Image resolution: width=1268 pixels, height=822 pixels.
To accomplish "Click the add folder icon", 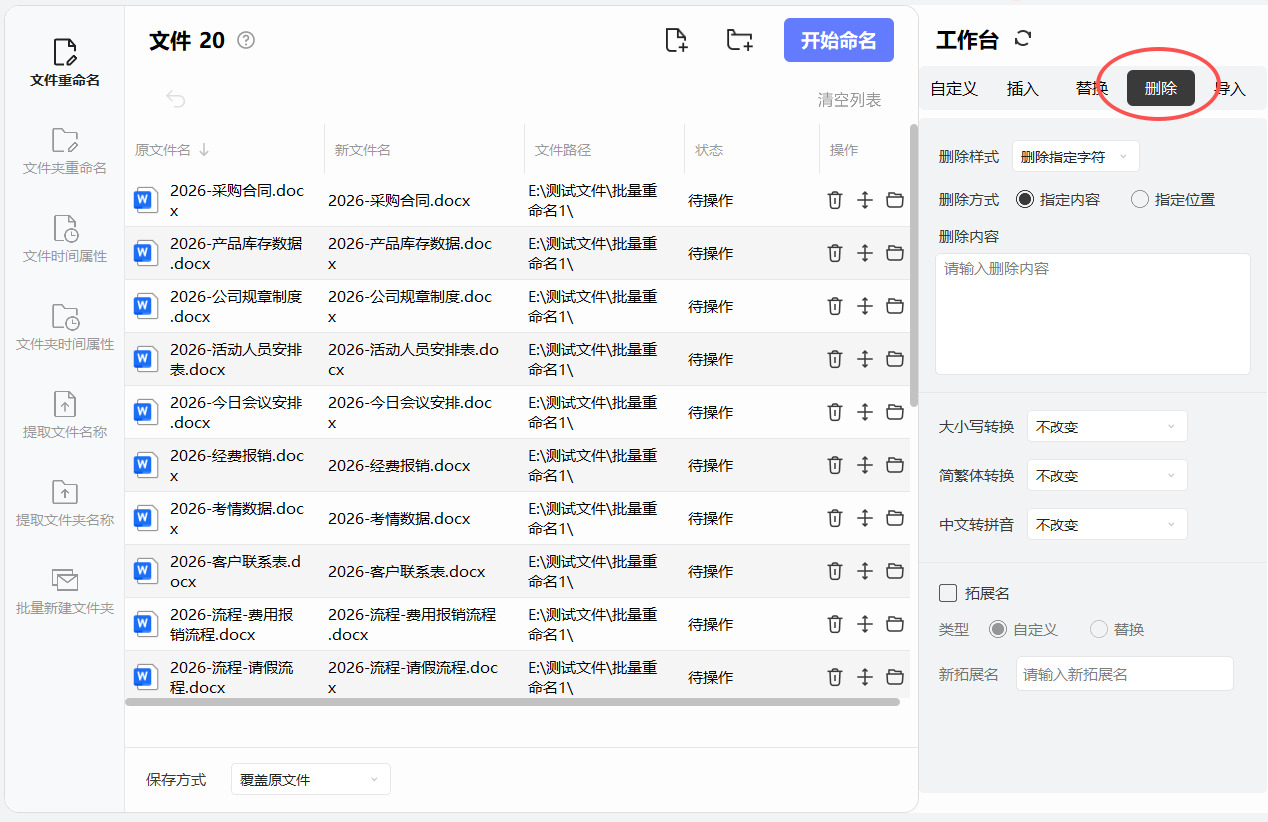I will (x=739, y=40).
